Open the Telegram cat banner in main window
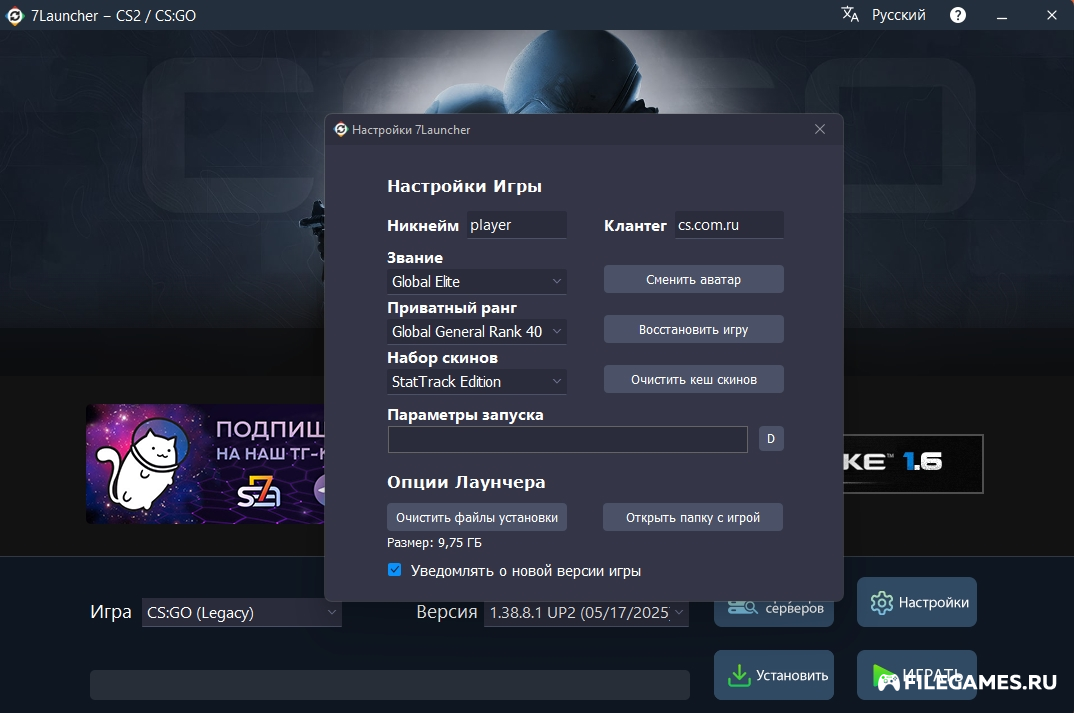This screenshot has width=1074, height=713. pos(205,464)
